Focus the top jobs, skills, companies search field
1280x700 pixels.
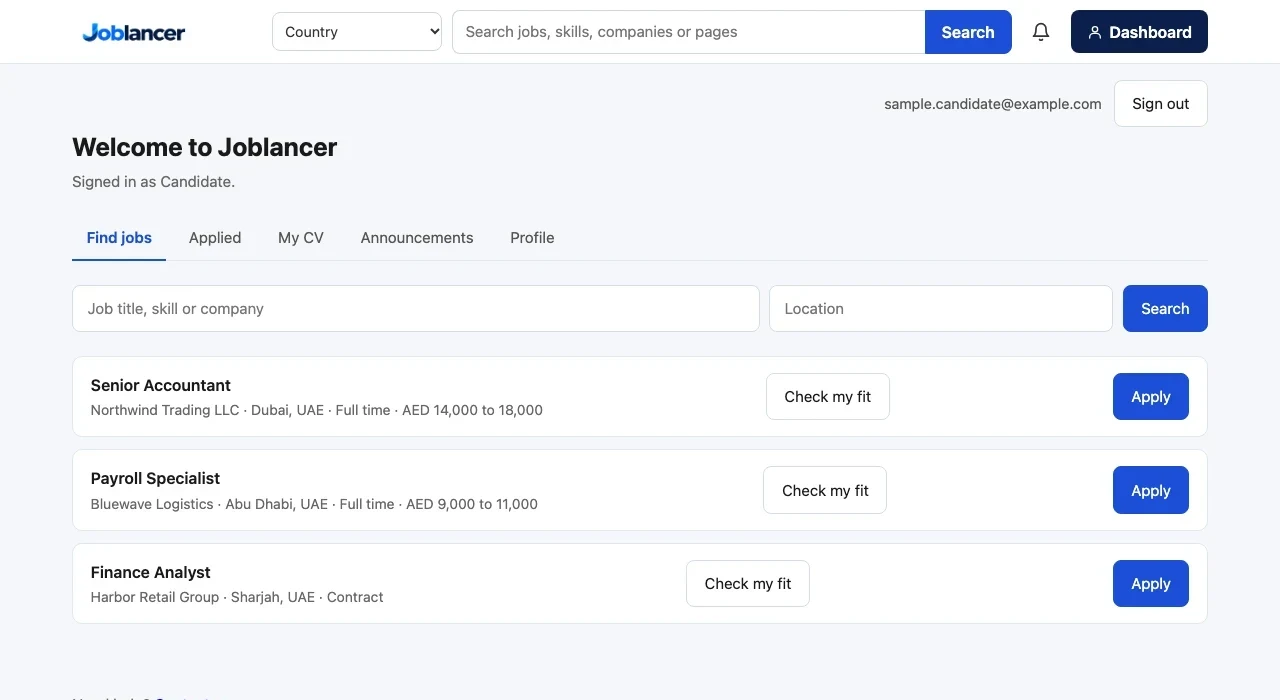tap(689, 32)
